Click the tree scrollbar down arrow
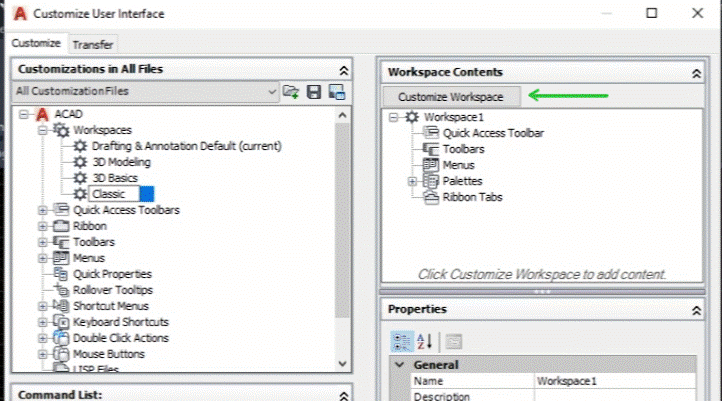 coord(342,364)
